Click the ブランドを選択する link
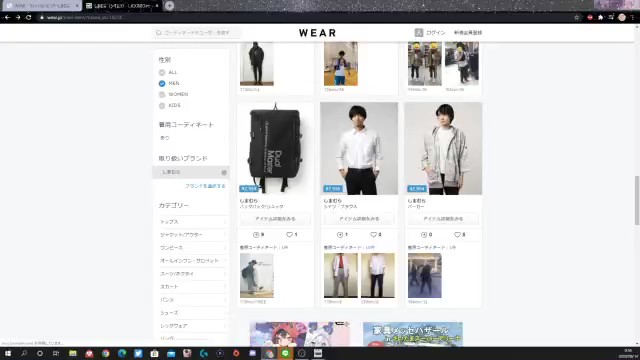The width and height of the screenshot is (640, 360). pos(205,186)
